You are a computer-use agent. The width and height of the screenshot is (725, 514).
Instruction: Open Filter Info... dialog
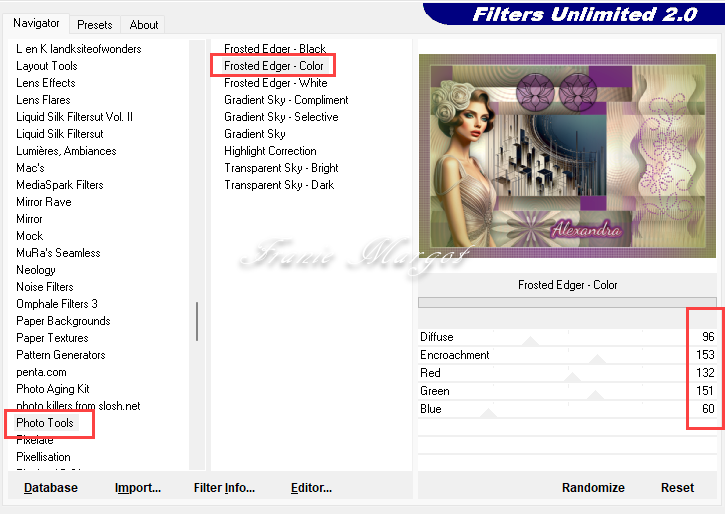click(x=224, y=488)
